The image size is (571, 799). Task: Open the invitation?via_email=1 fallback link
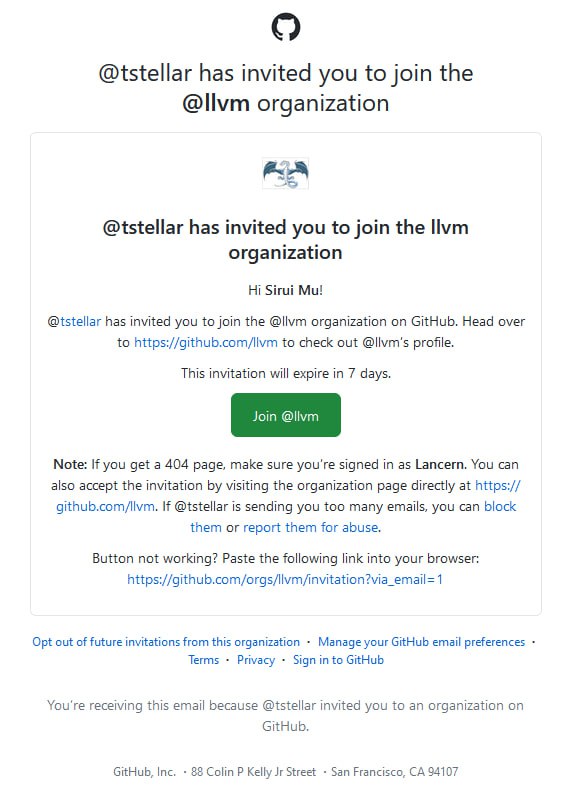[285, 579]
